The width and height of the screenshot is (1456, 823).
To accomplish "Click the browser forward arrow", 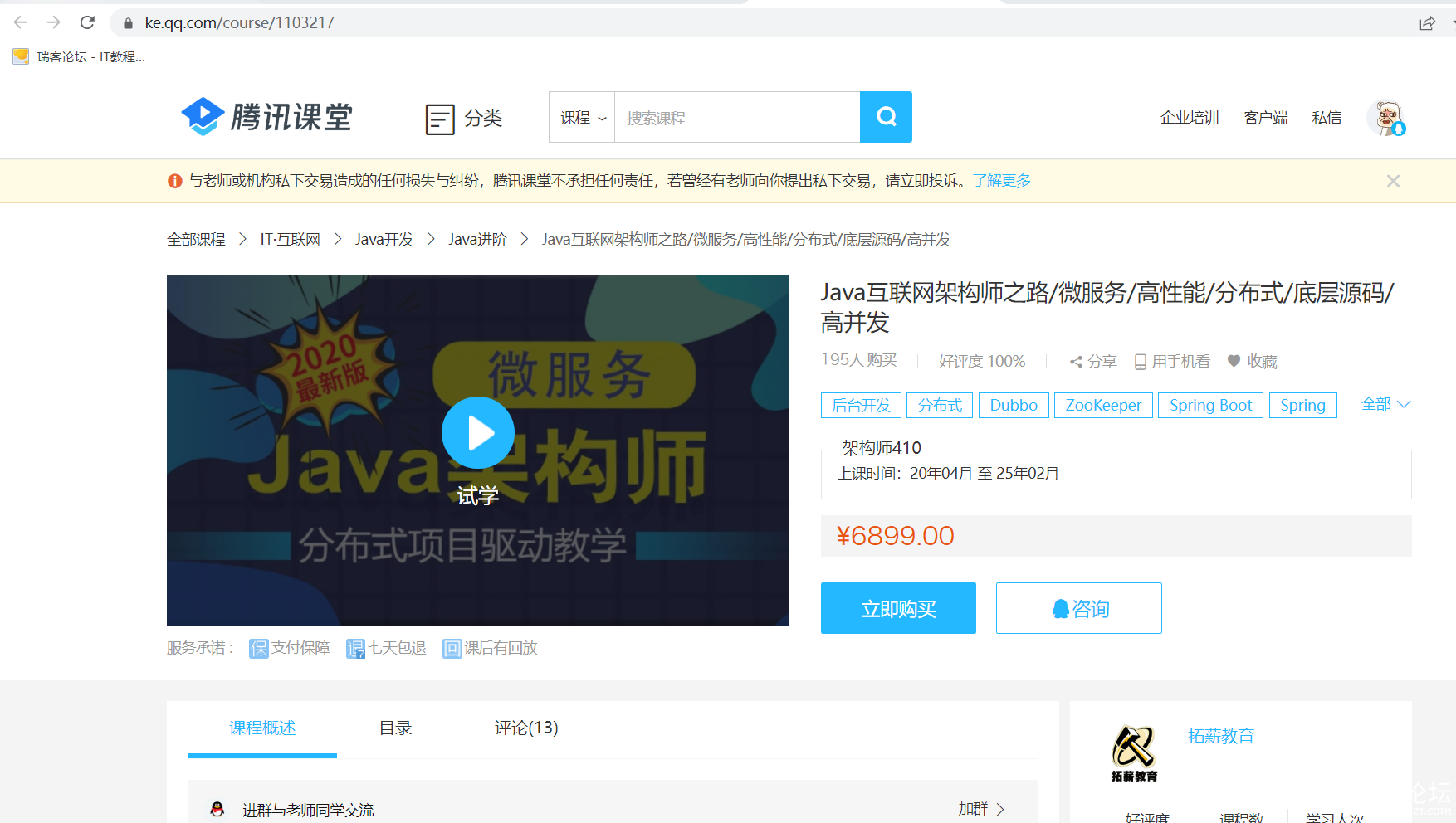I will pyautogui.click(x=54, y=22).
